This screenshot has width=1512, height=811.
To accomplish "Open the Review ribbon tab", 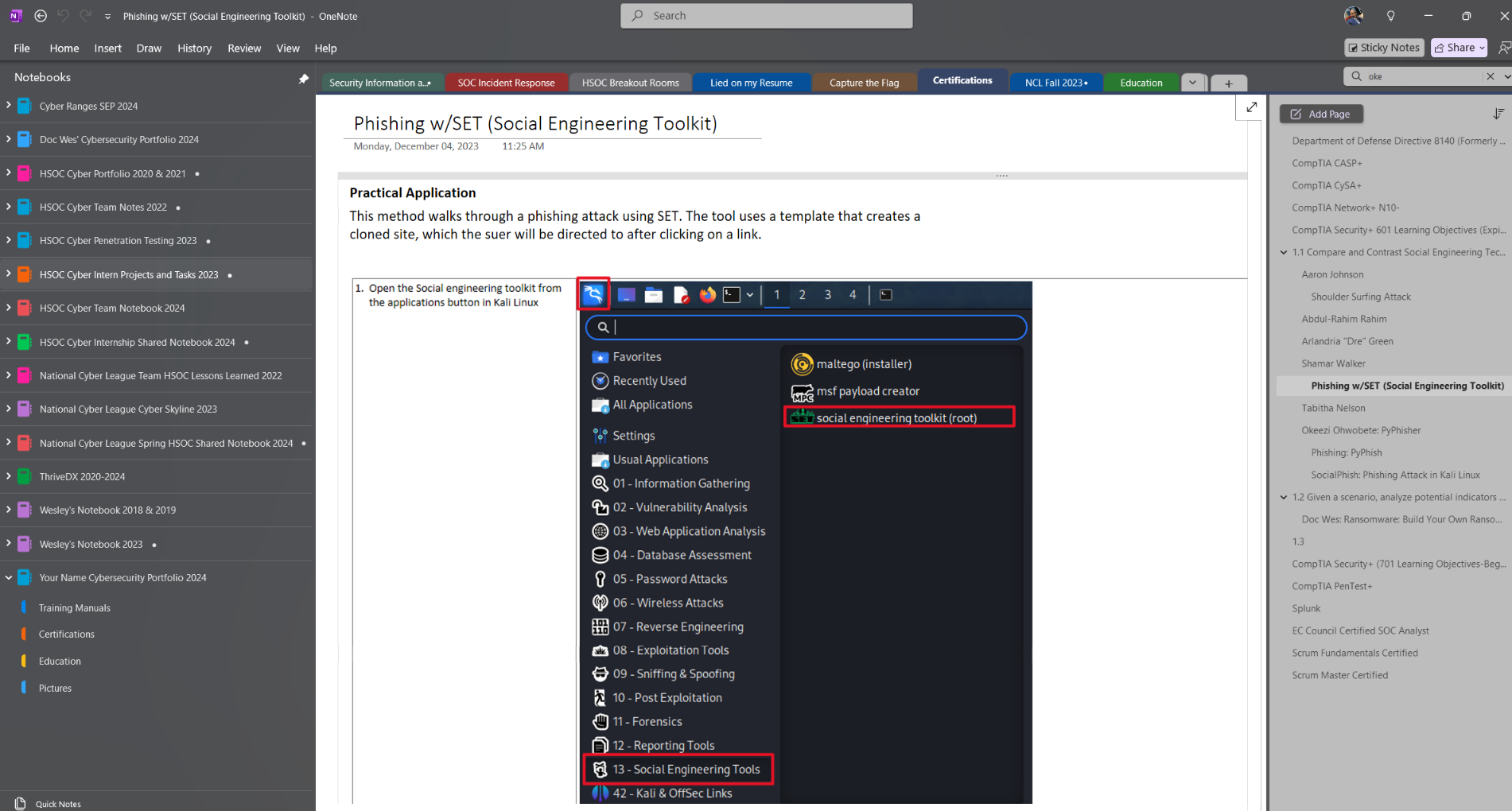I will (x=244, y=48).
